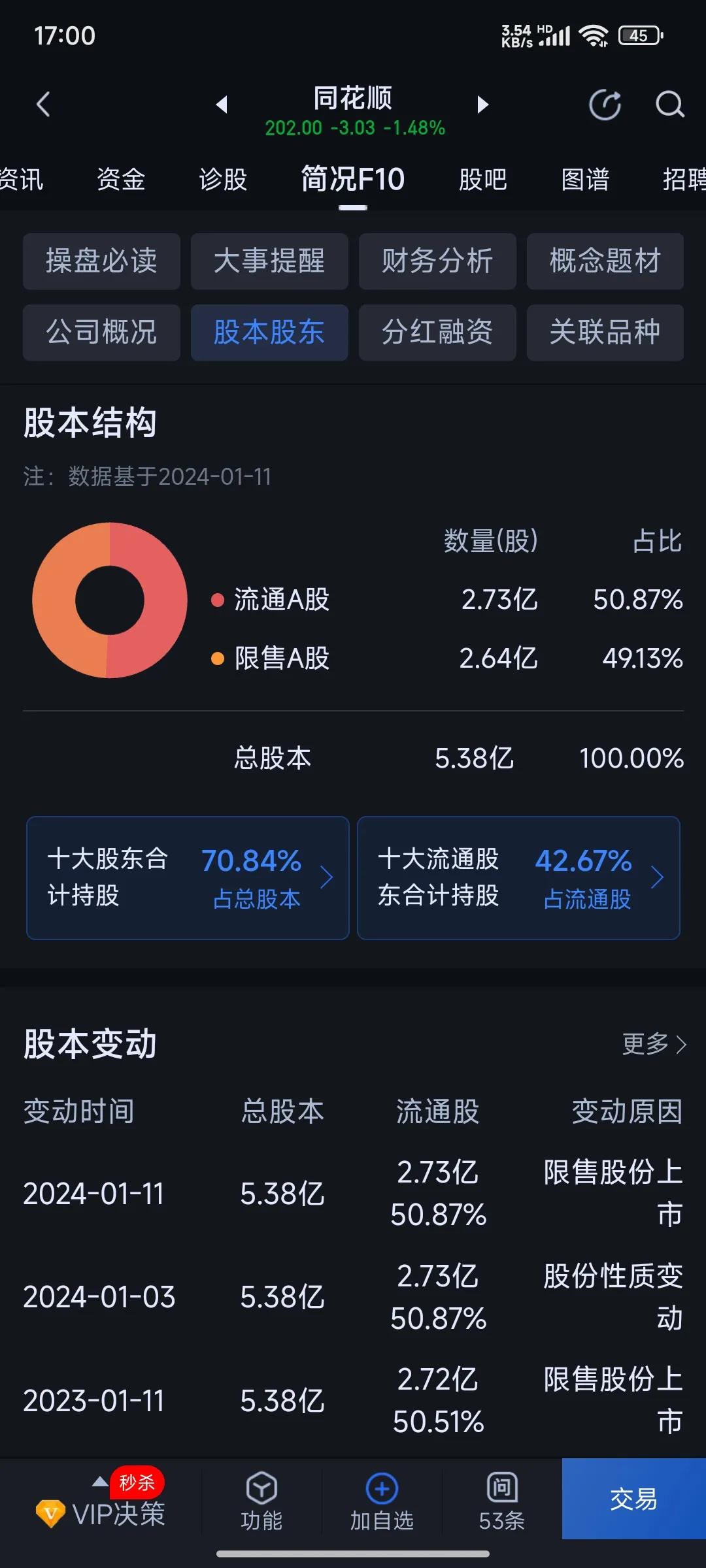This screenshot has width=706, height=1568.
Task: Tap the refresh icon in header
Action: (605, 105)
